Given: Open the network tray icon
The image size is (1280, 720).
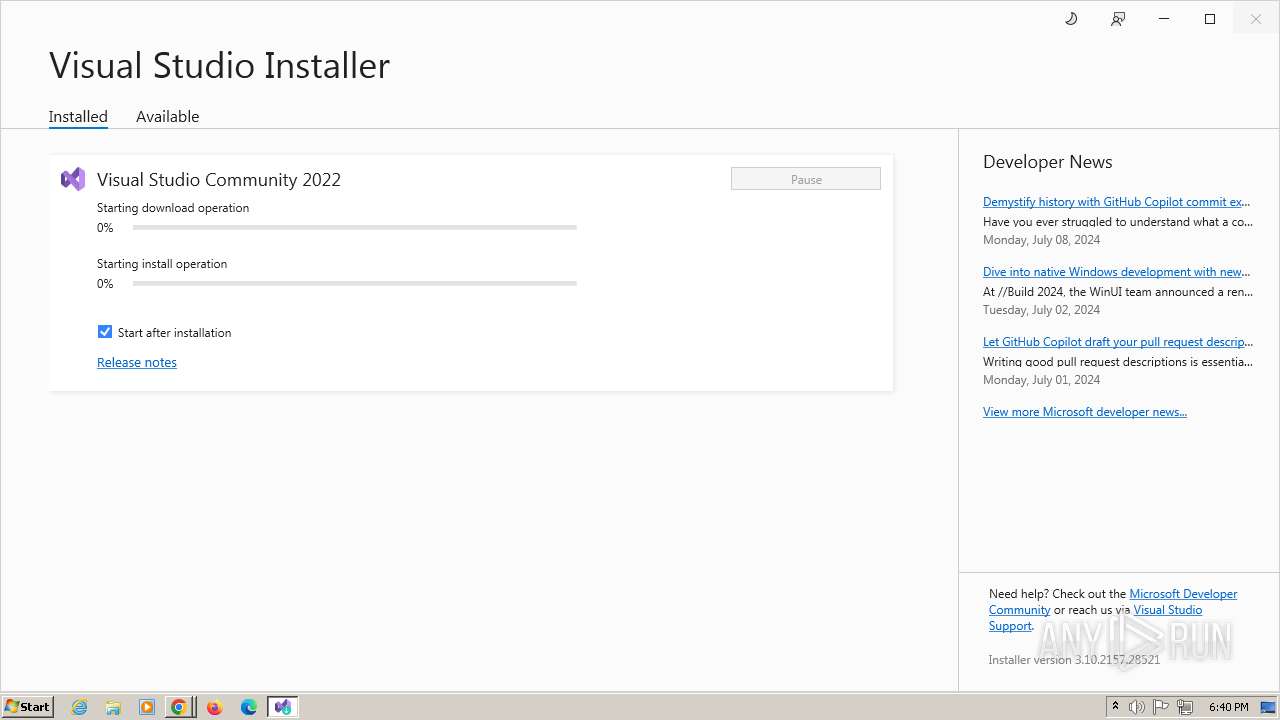Looking at the screenshot, I should (x=1185, y=707).
